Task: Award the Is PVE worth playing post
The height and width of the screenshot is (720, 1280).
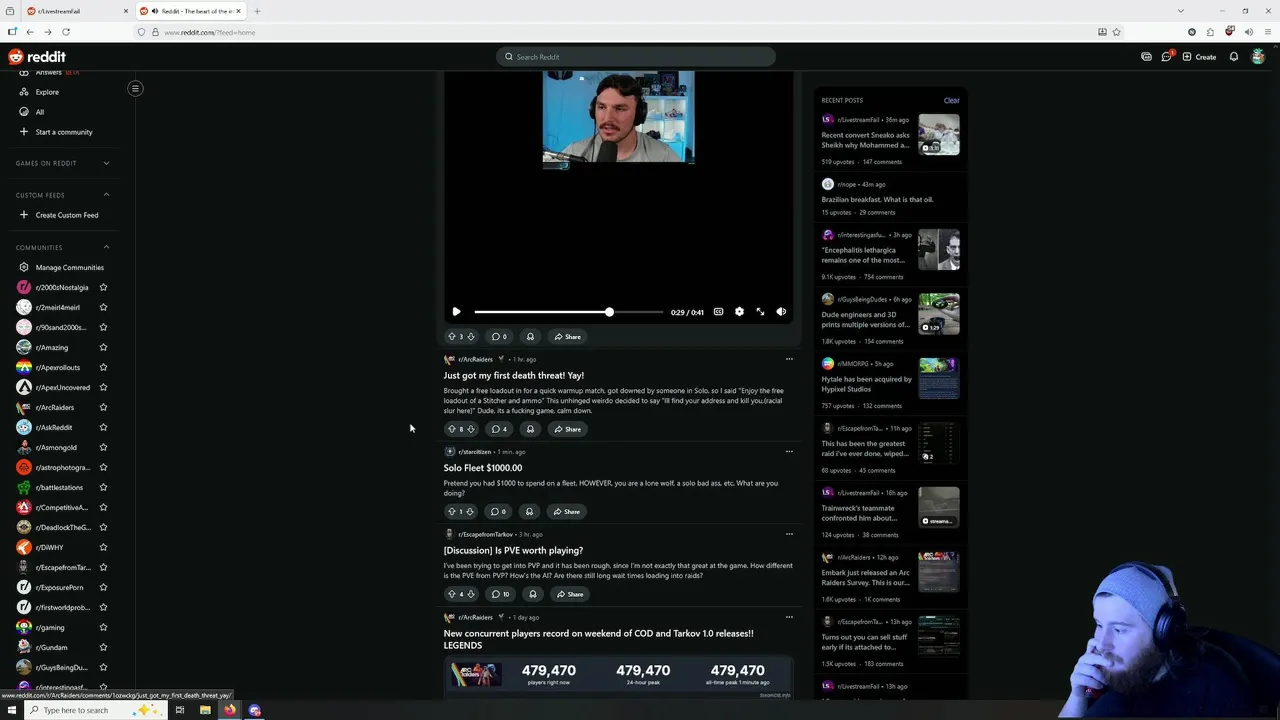Action: [532, 594]
